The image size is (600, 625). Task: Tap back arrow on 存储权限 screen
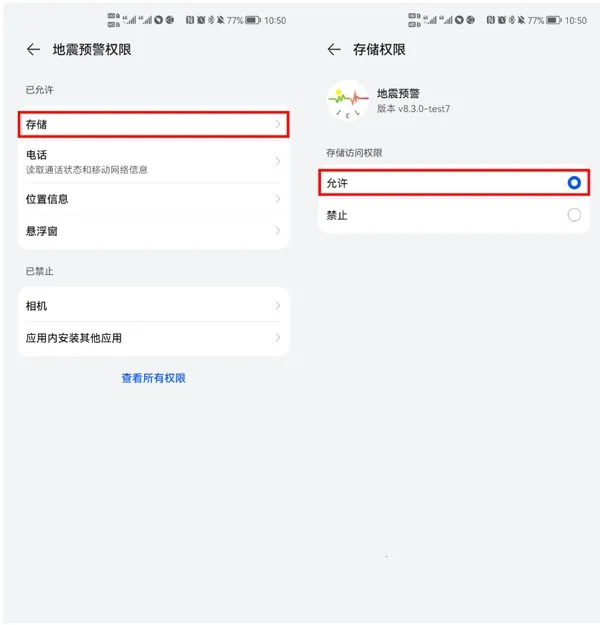(x=334, y=49)
